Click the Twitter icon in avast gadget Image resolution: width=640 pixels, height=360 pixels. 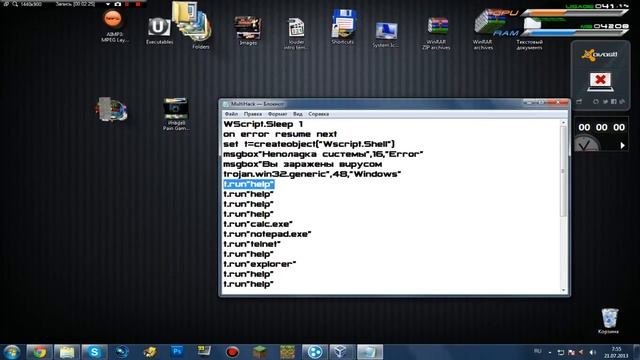coord(605,102)
